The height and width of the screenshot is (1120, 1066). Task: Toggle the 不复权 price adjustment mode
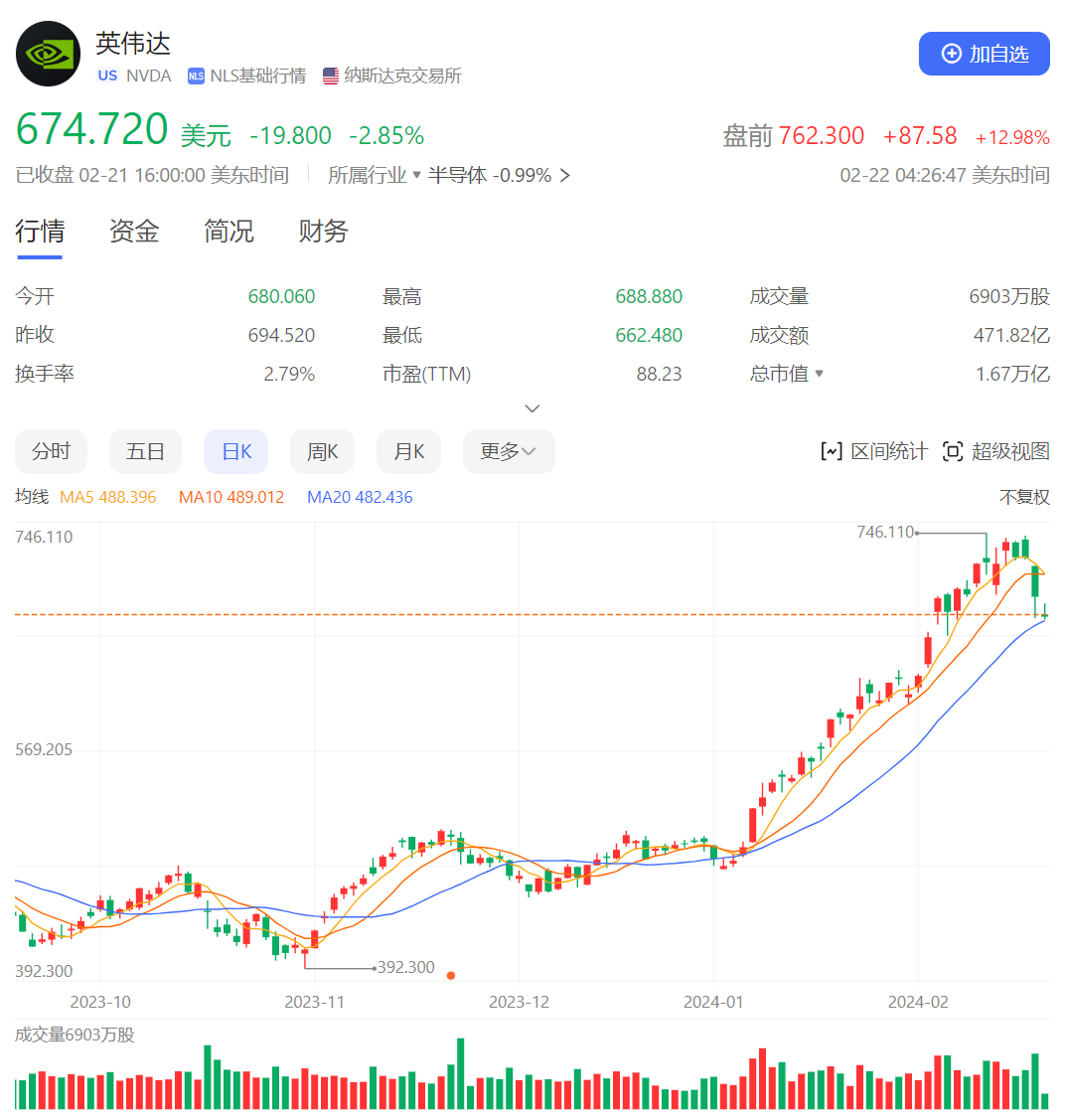(1025, 496)
